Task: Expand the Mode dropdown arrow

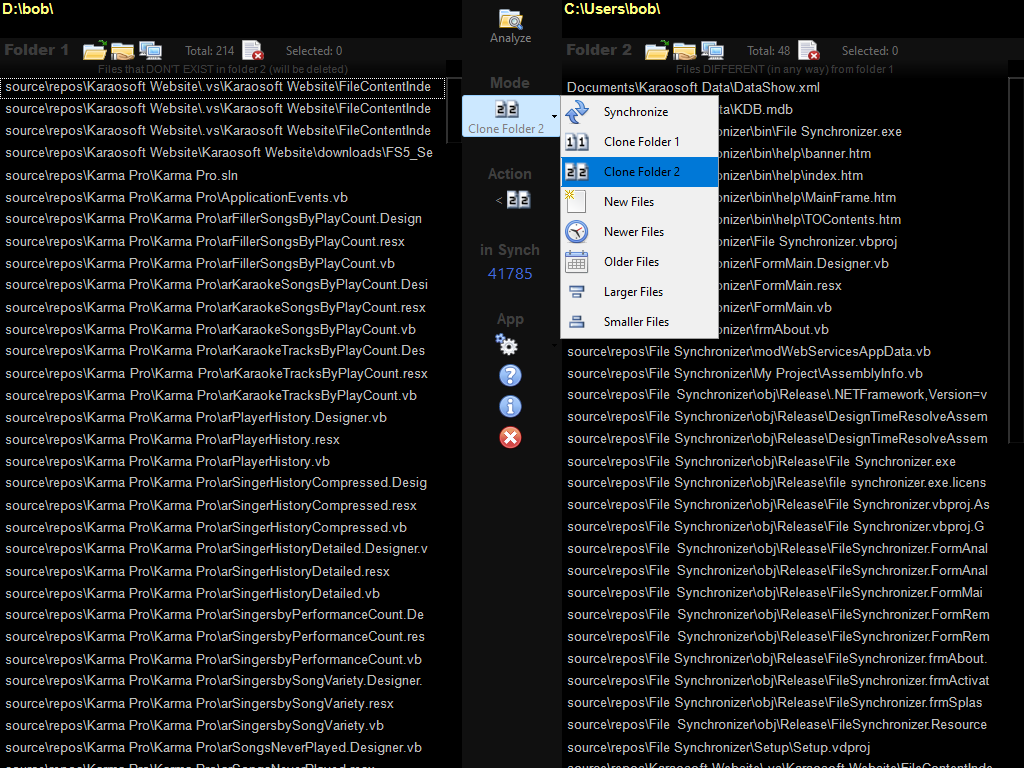Action: point(554,116)
